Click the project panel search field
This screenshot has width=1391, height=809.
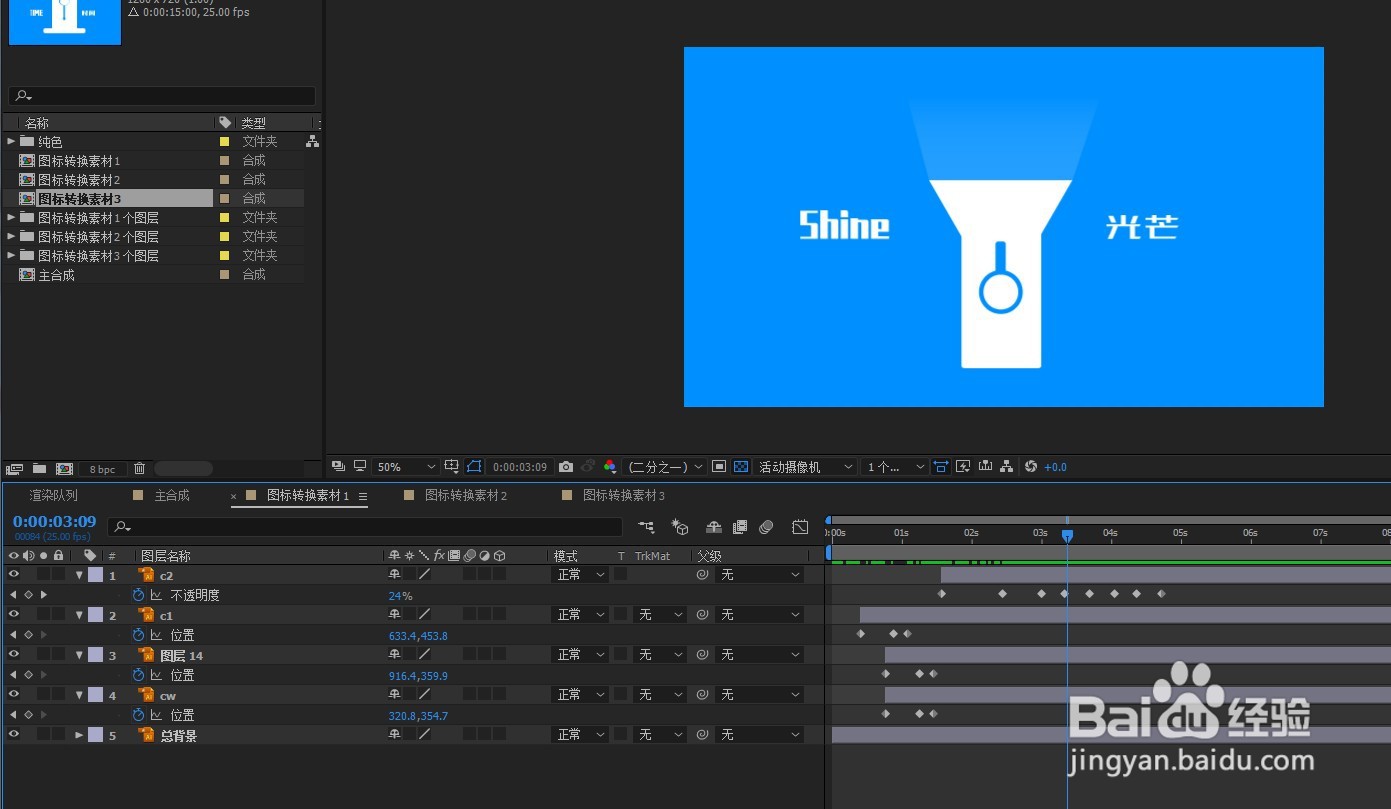tap(162, 96)
